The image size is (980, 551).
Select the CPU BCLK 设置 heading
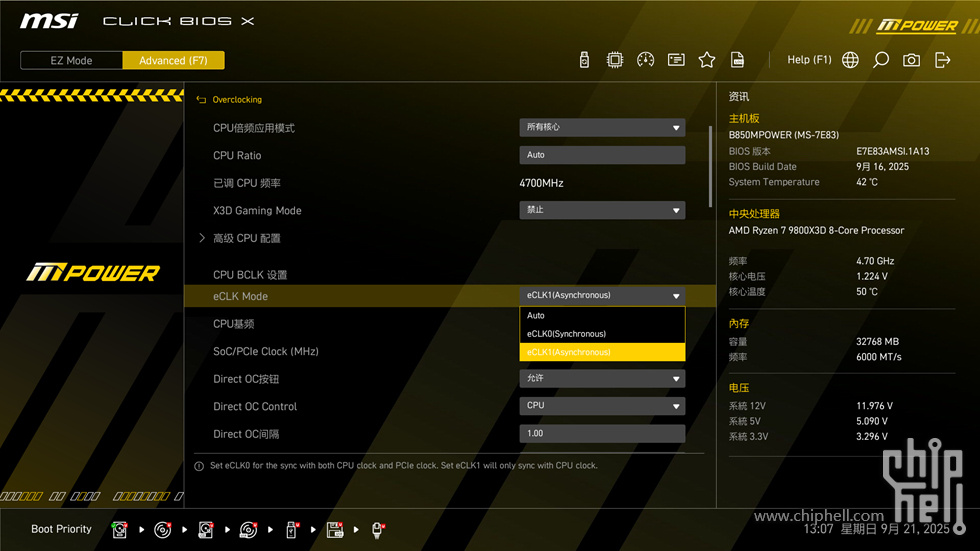[x=250, y=275]
